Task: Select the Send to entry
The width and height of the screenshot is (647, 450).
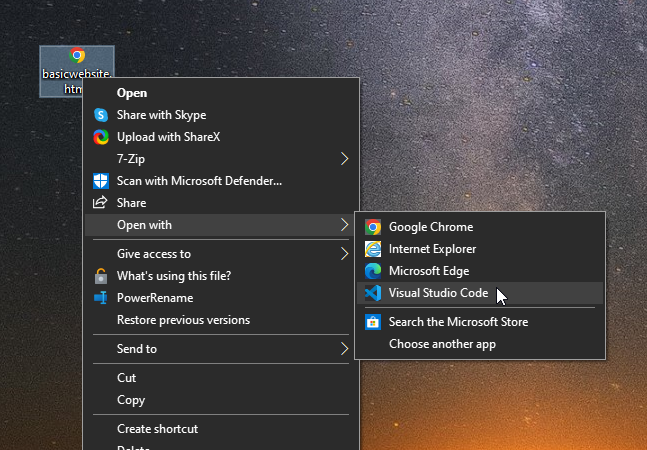Action: coord(221,349)
